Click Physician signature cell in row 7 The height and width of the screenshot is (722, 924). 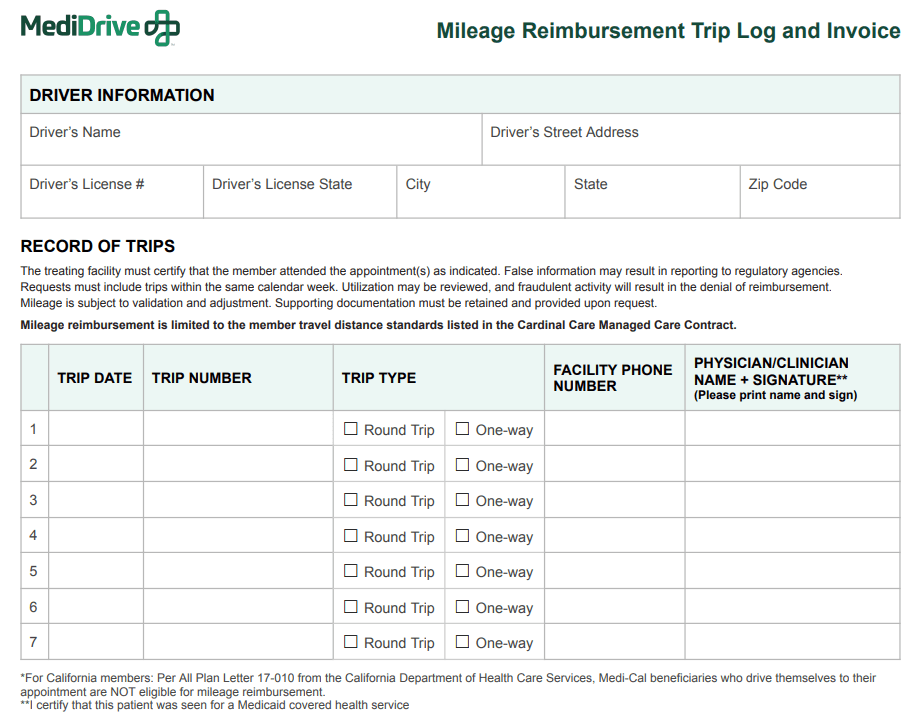(x=793, y=641)
